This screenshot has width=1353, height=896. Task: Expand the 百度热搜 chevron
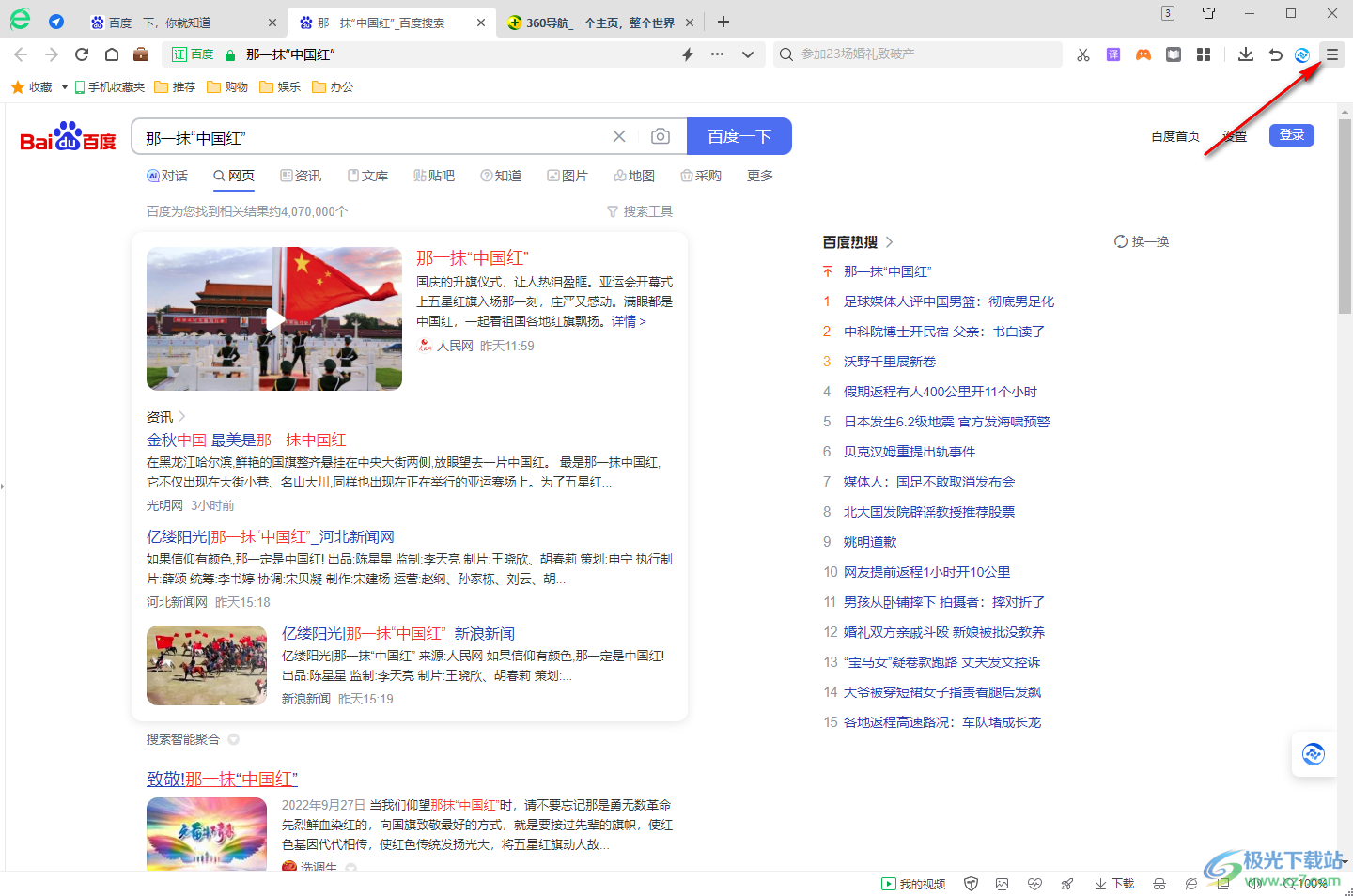click(889, 242)
